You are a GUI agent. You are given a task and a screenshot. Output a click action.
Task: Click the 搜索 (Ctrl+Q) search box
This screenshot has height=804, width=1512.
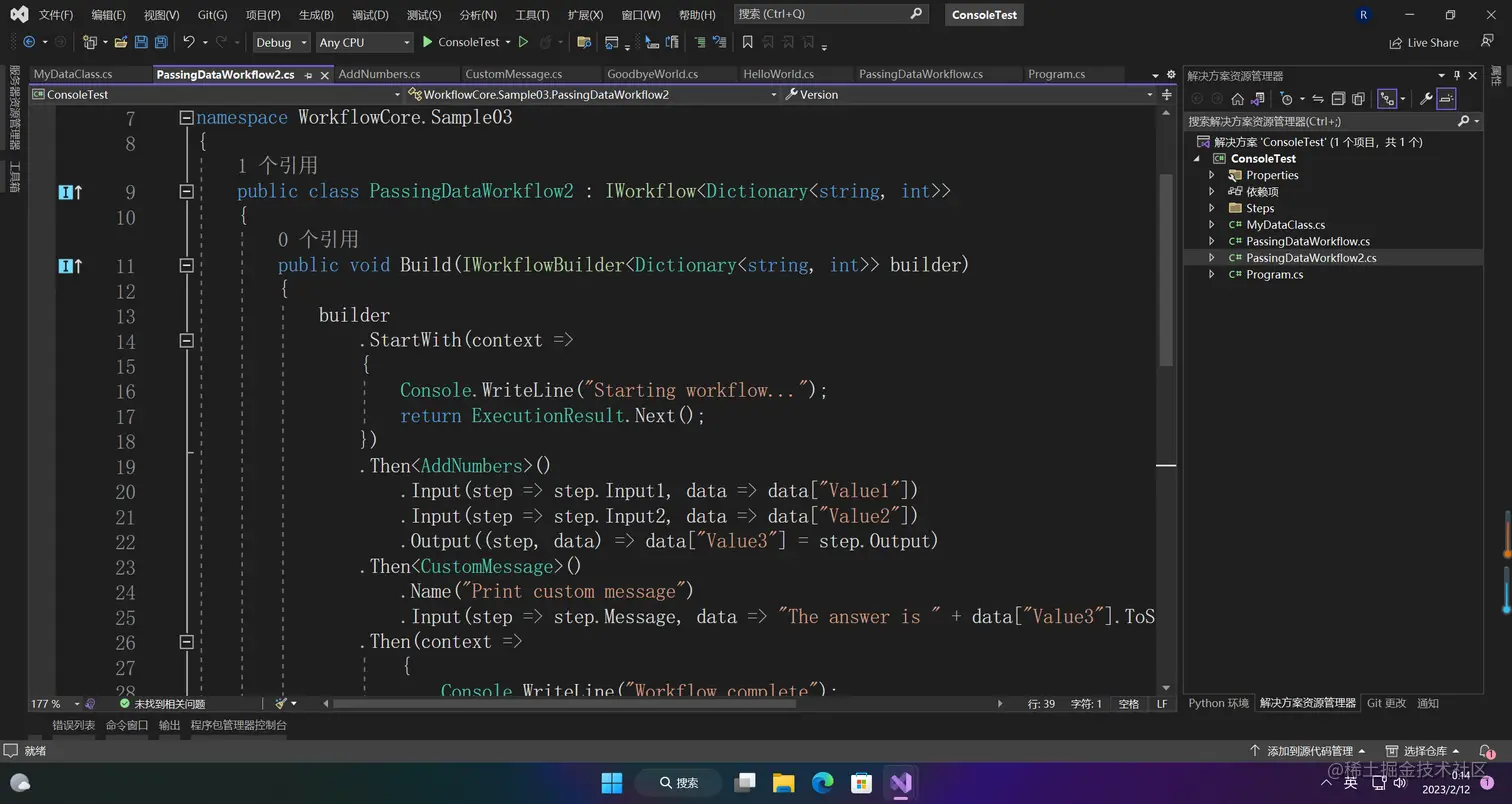click(830, 14)
